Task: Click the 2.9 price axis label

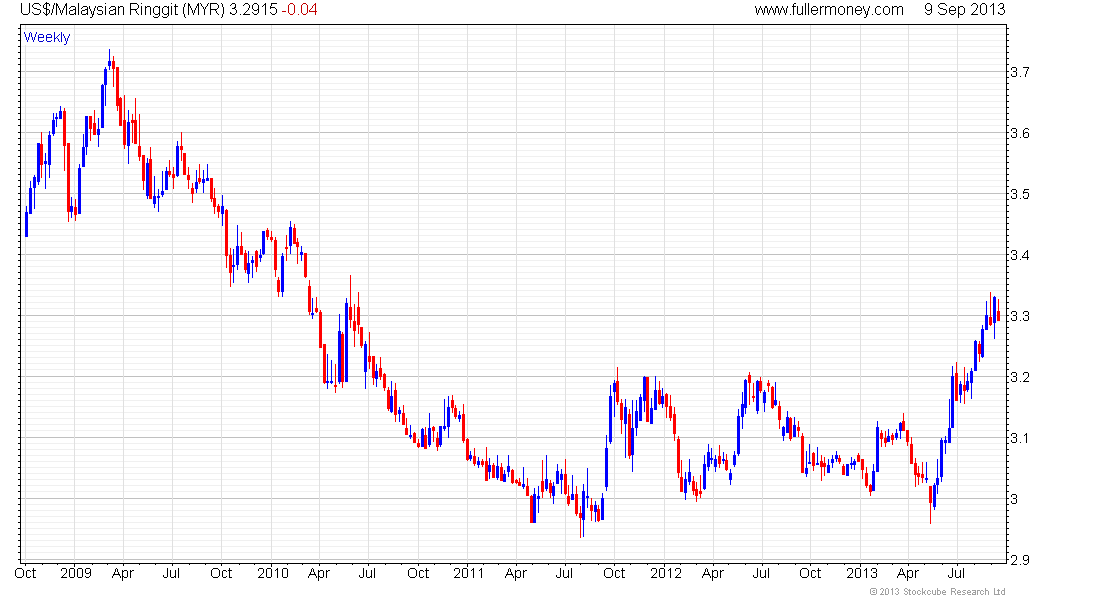Action: (x=1019, y=560)
